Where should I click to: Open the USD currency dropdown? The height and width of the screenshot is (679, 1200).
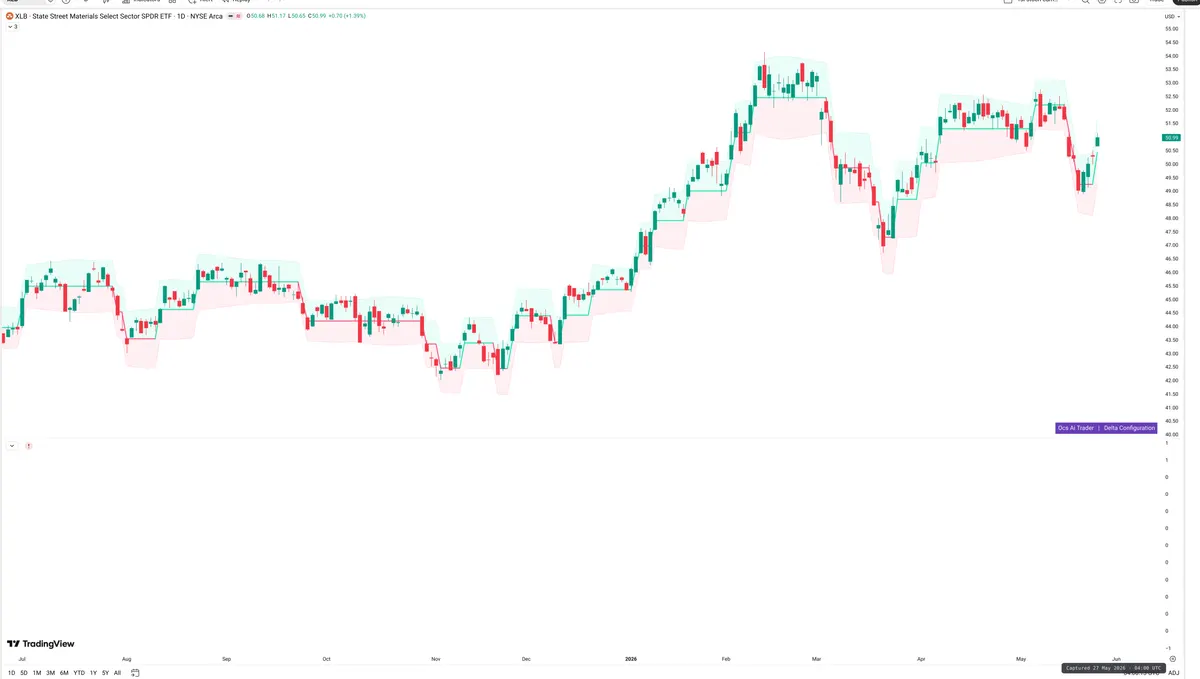coord(1170,16)
